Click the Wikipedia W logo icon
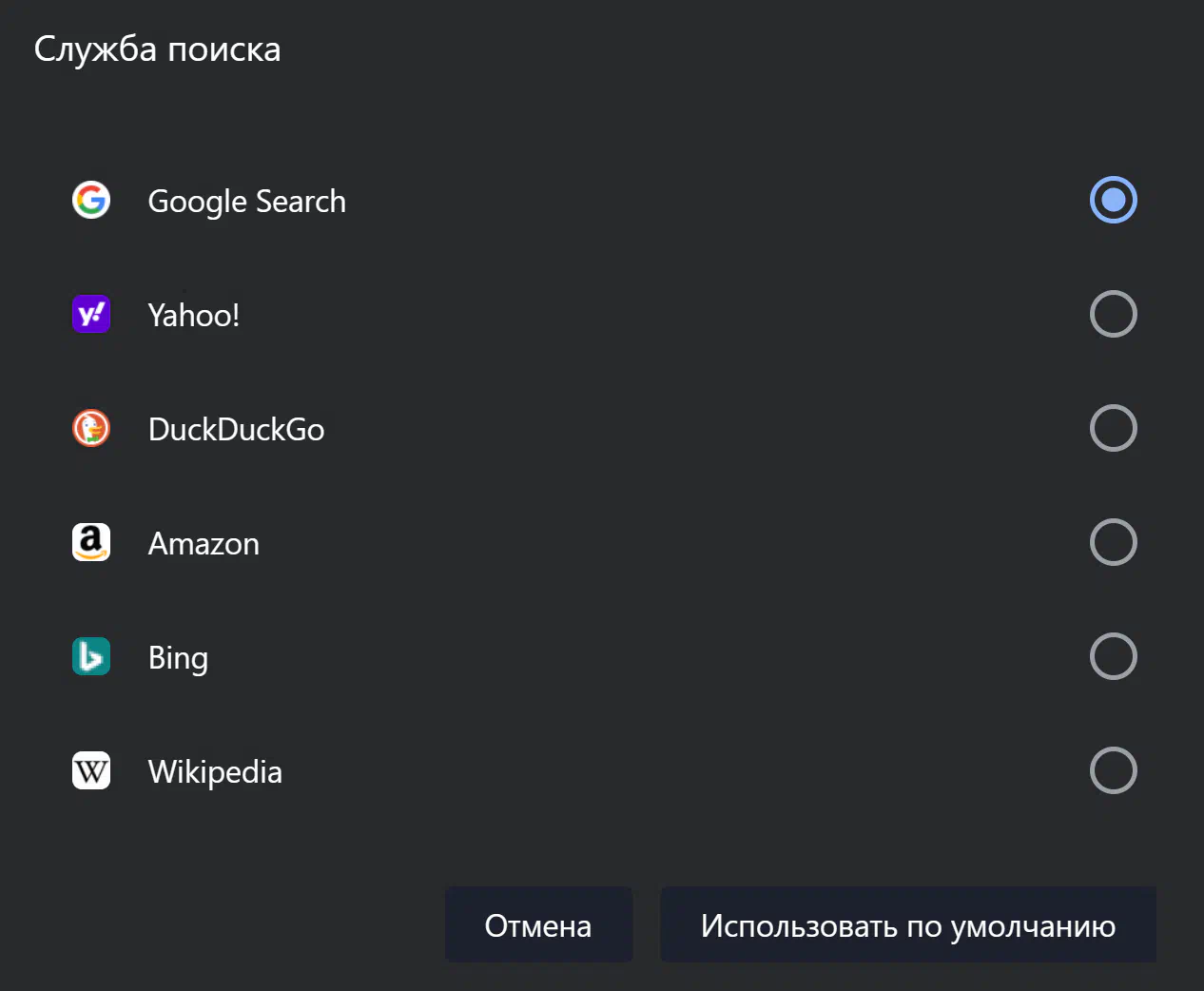Image resolution: width=1204 pixels, height=991 pixels. coord(91,770)
